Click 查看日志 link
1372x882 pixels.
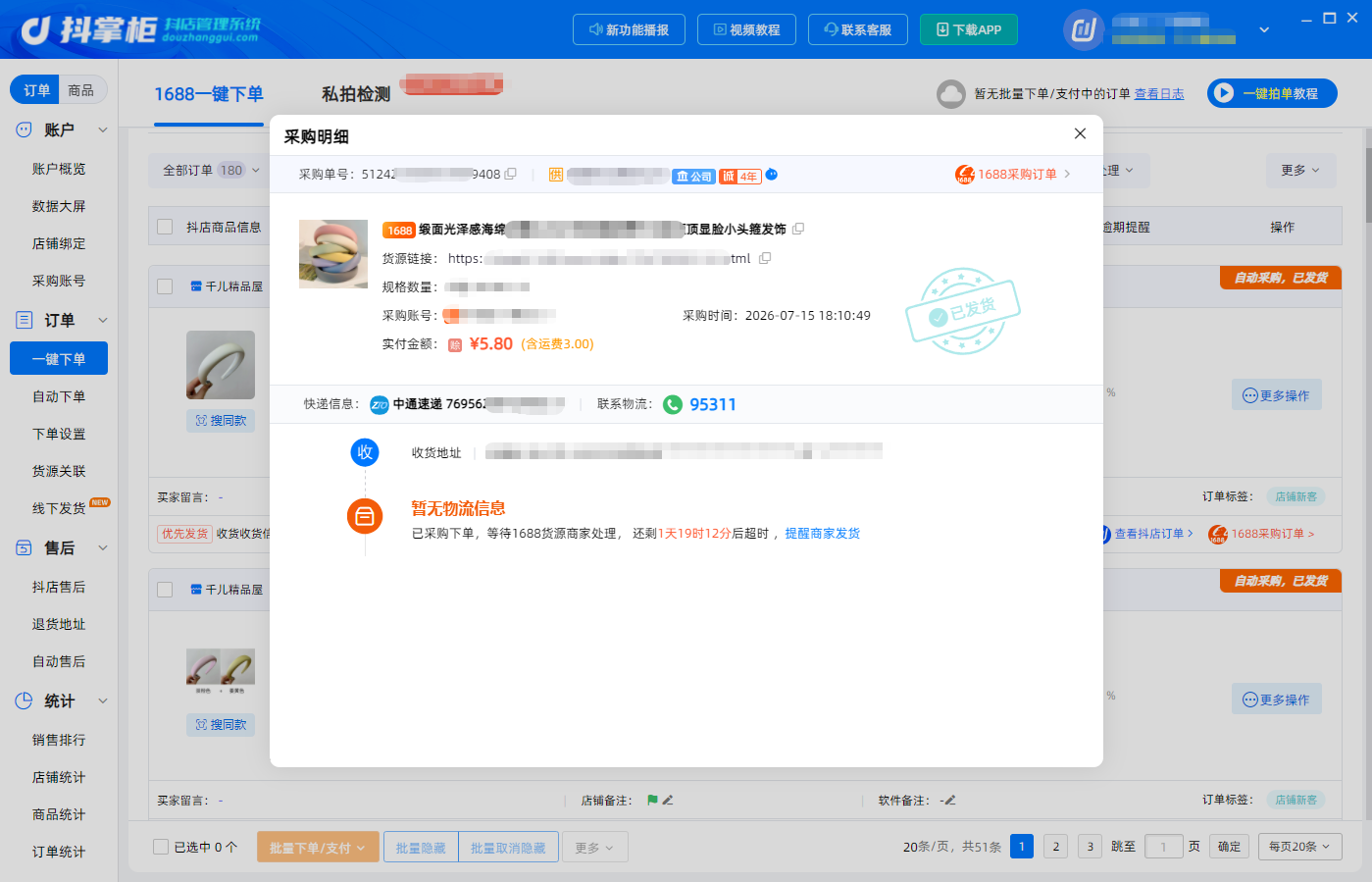[x=1159, y=94]
